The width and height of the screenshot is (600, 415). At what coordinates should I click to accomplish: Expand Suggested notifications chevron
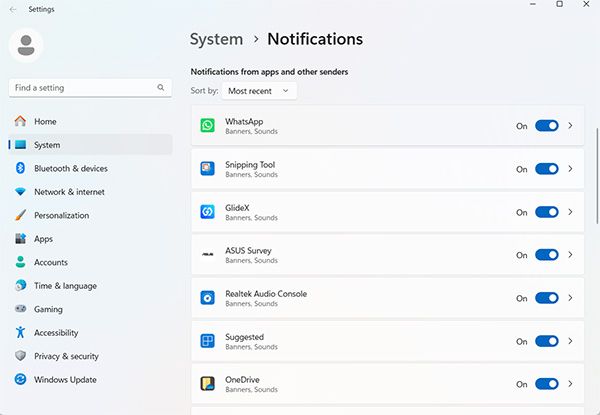[570, 341]
